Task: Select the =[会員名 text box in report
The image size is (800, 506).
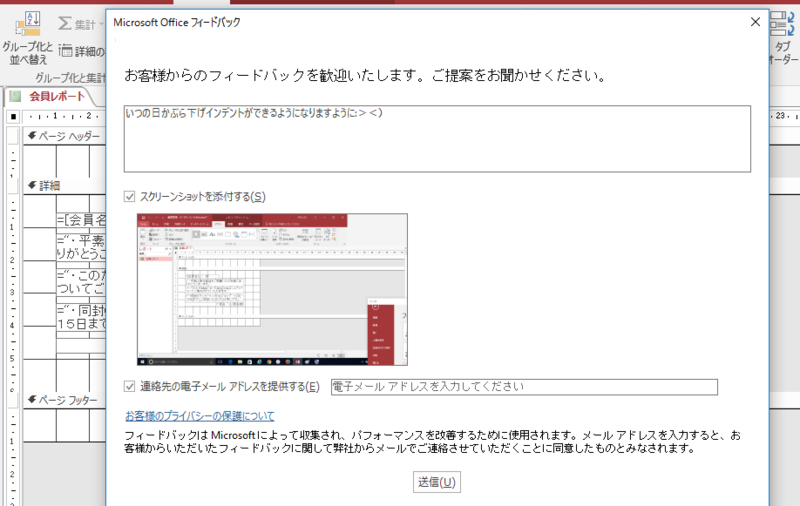Action: click(x=81, y=220)
